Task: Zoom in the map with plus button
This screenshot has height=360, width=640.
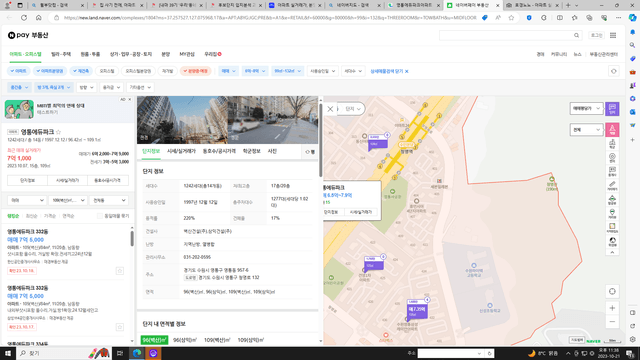Action: 612,308
